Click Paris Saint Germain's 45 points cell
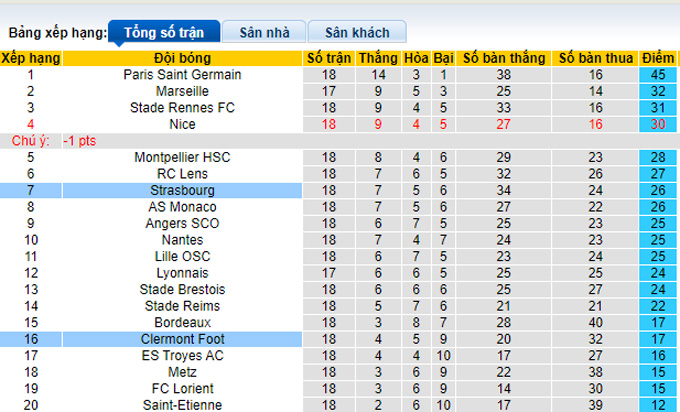 (659, 74)
